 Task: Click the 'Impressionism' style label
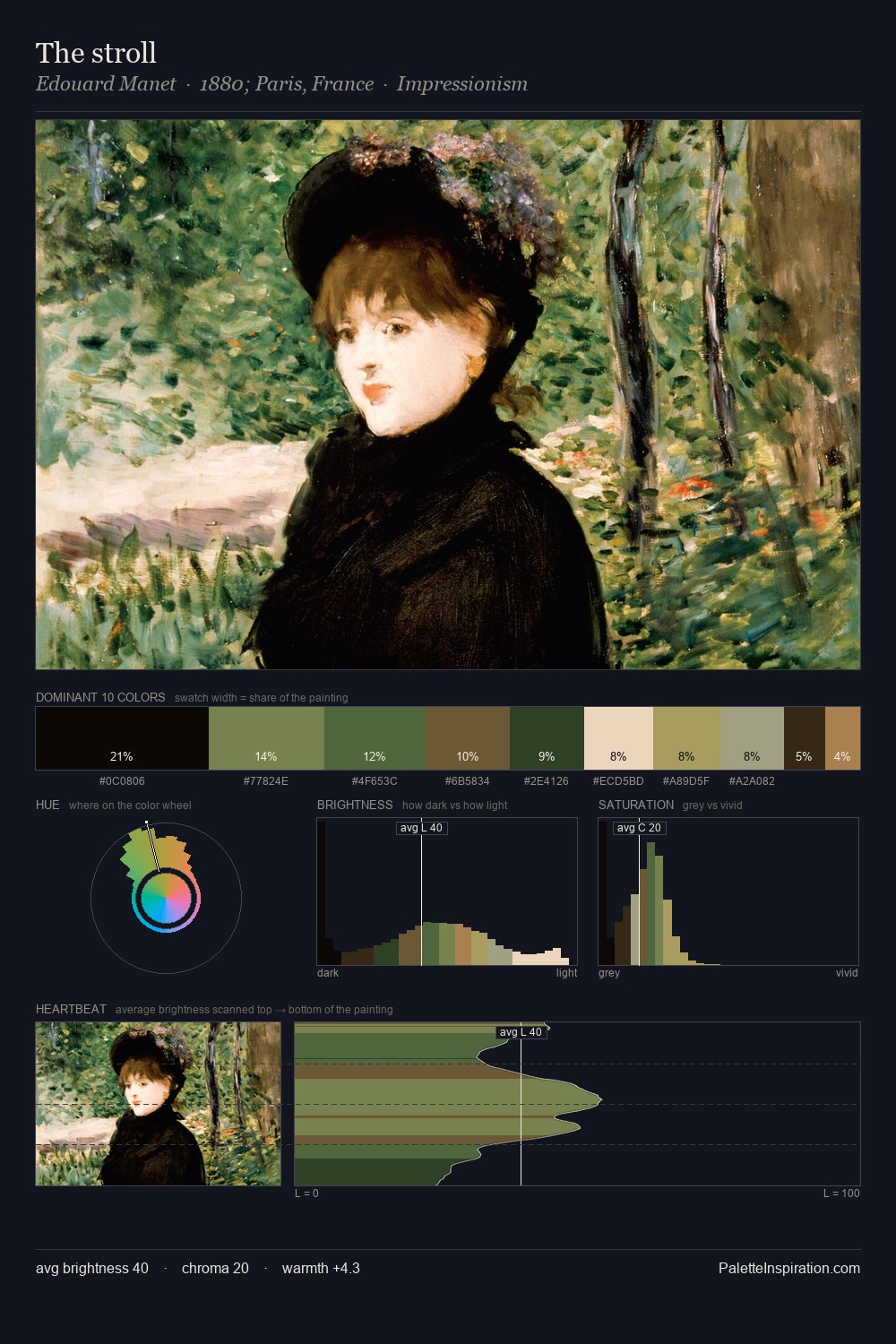pos(462,84)
